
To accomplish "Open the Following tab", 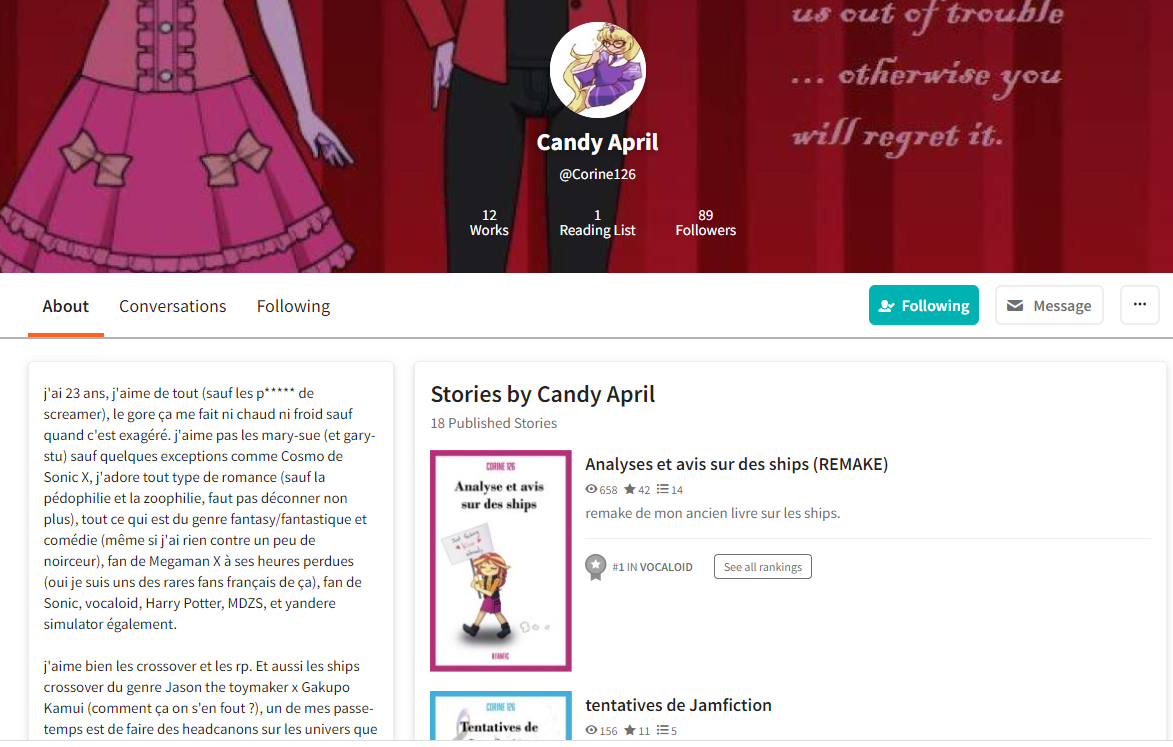I will [x=293, y=306].
